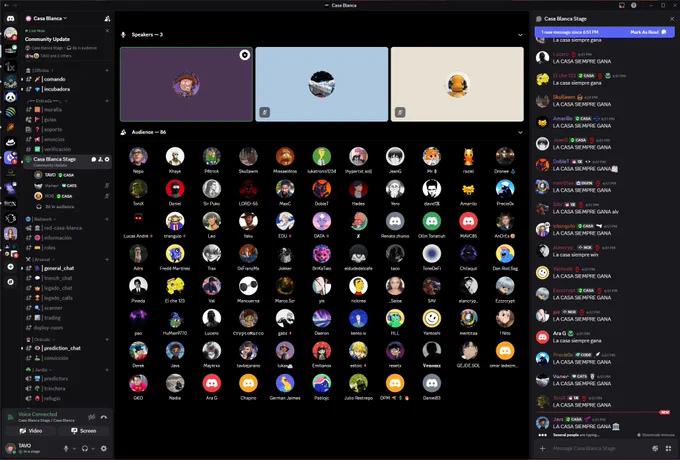Click the invite members icon beside Casa Blanca
680x460 pixels.
pyautogui.click(x=107, y=19)
